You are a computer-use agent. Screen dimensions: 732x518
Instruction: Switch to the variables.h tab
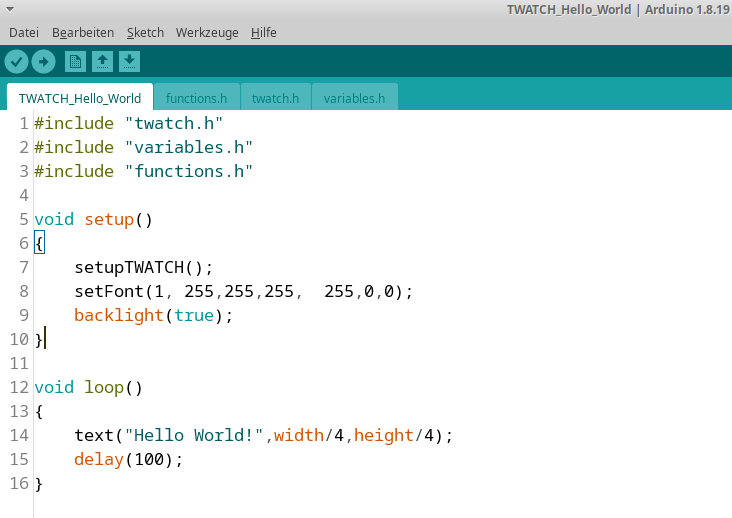(x=354, y=98)
